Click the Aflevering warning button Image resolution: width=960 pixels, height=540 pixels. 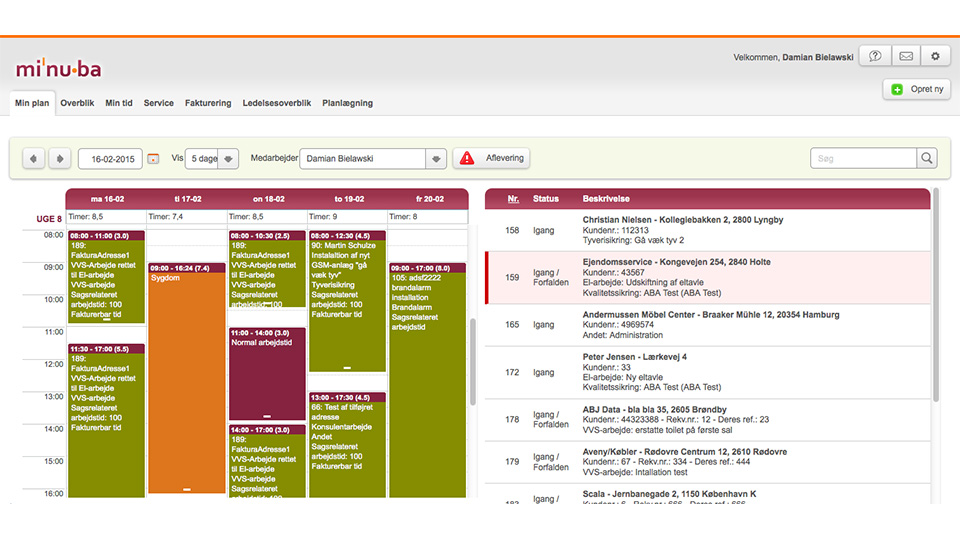pyautogui.click(x=491, y=158)
